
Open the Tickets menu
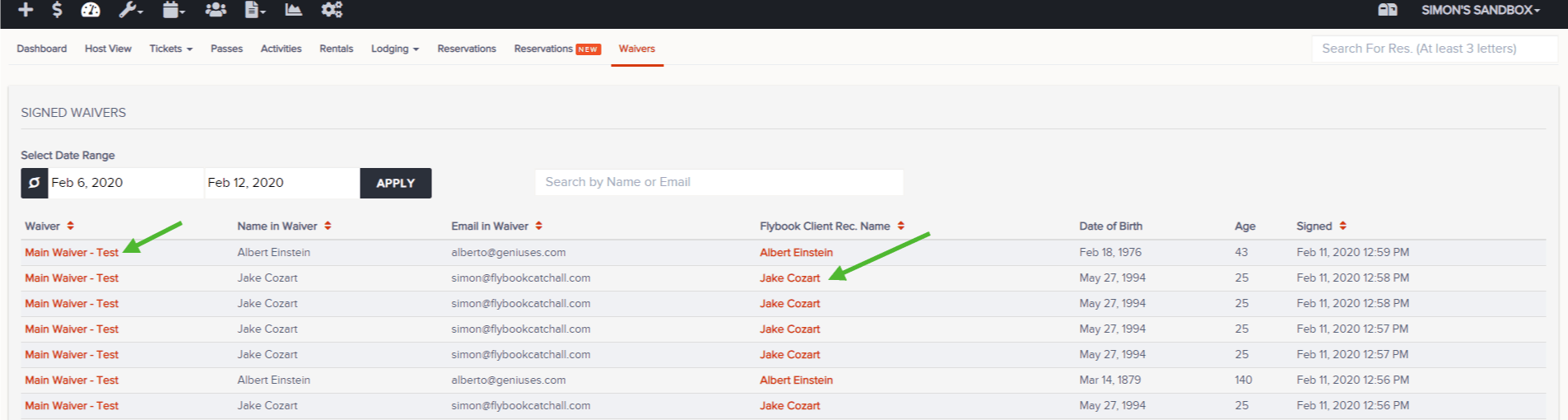(x=170, y=49)
